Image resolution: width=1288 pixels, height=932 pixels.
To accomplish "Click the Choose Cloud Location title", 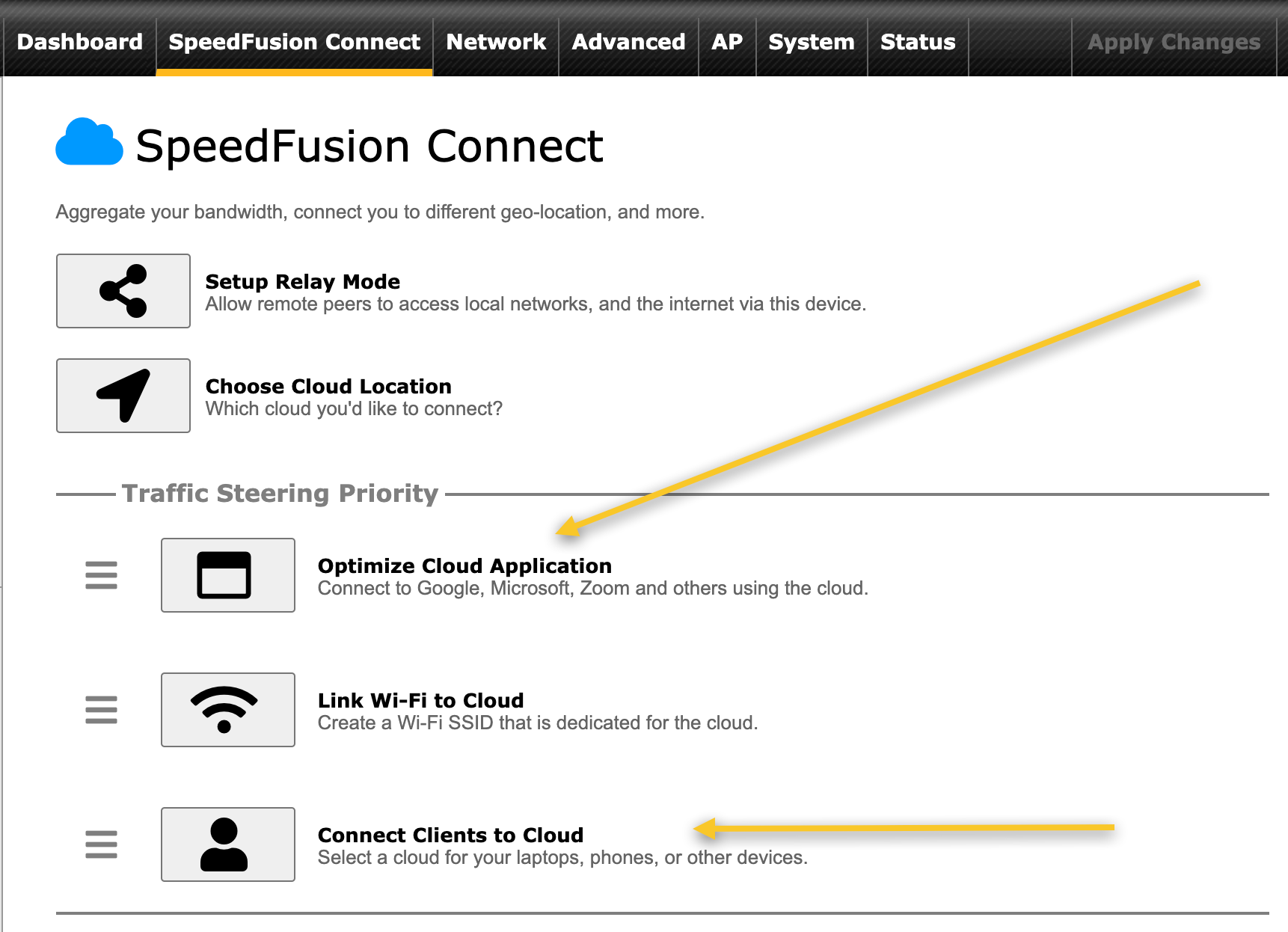I will pos(328,386).
